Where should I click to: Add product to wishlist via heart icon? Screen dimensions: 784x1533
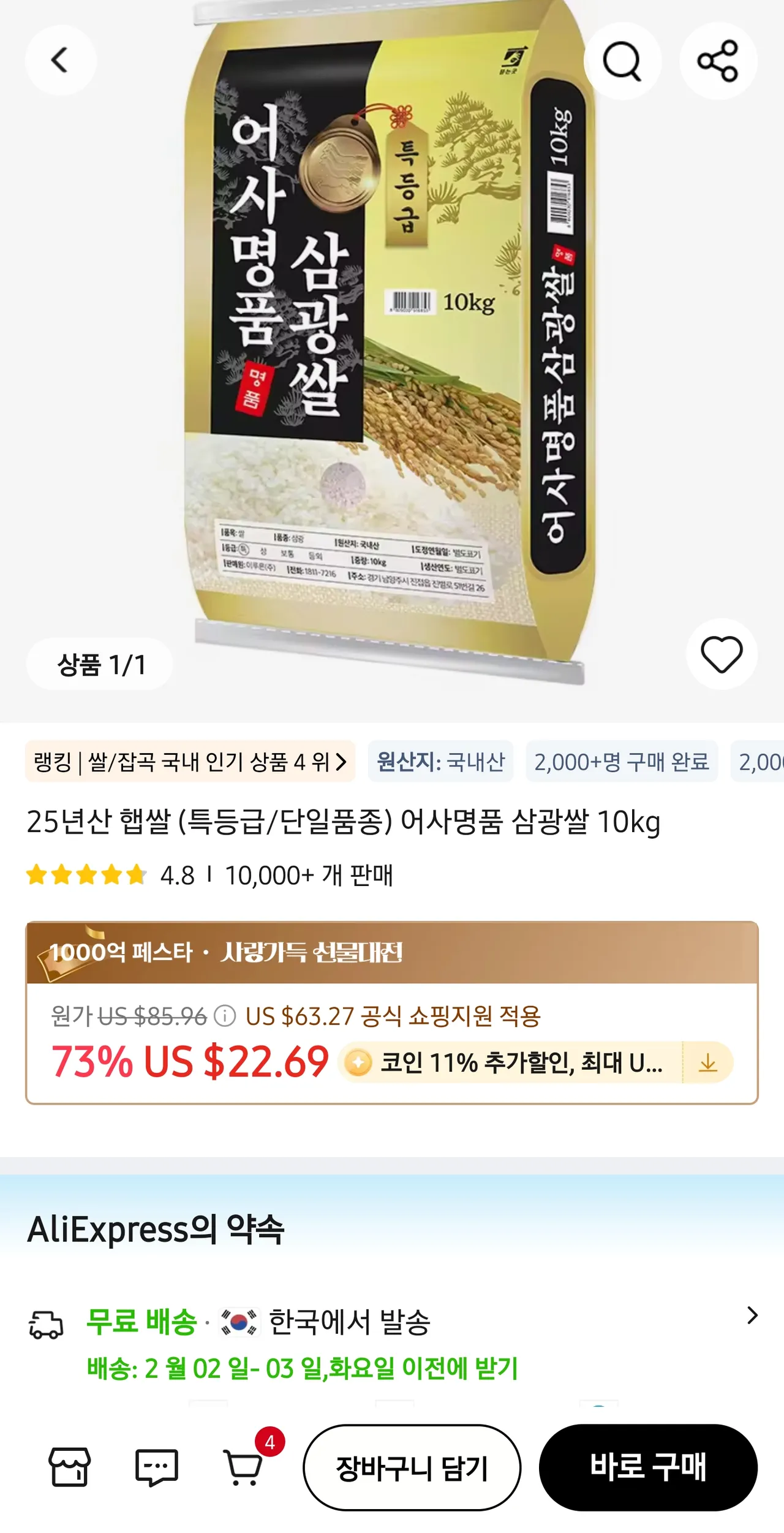point(722,654)
